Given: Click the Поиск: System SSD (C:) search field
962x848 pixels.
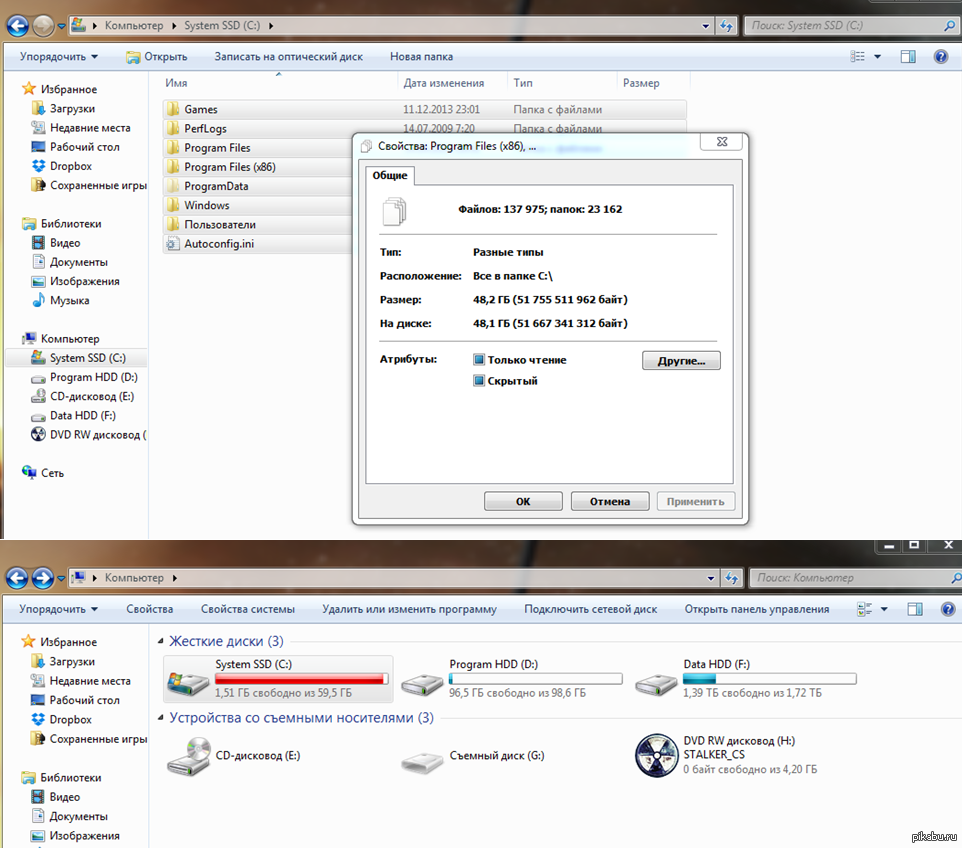Looking at the screenshot, I should point(840,25).
